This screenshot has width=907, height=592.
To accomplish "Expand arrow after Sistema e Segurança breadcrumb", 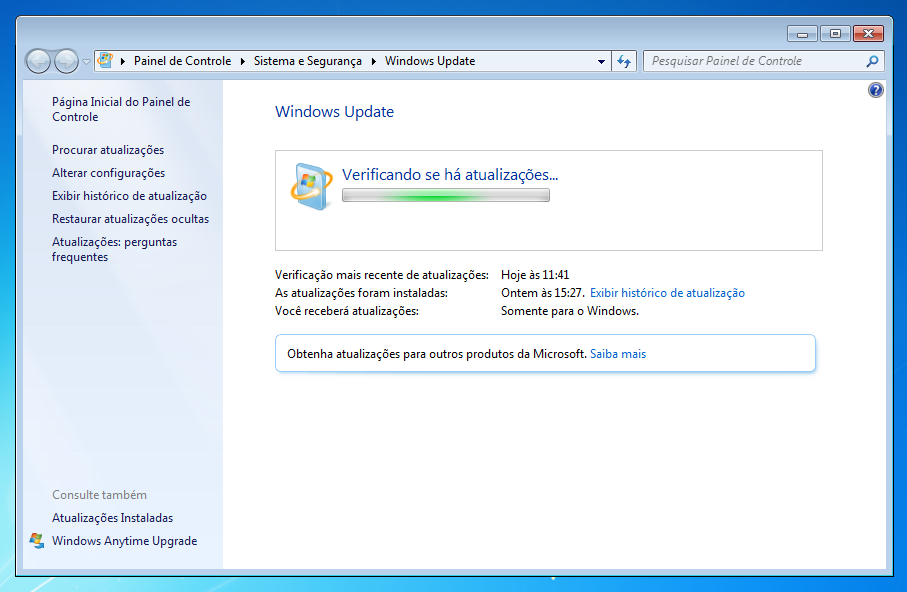I will pyautogui.click(x=373, y=61).
